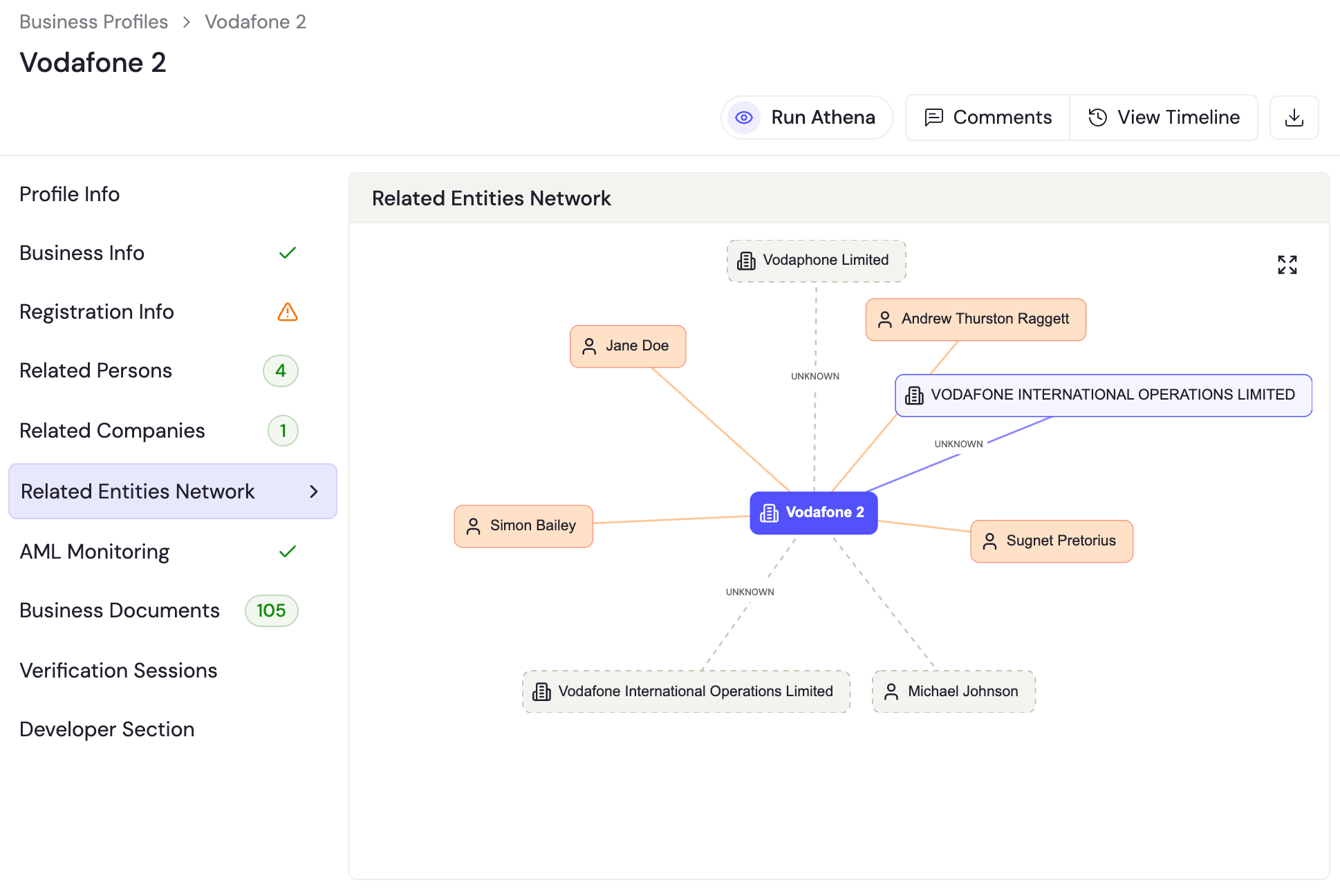Image resolution: width=1340 pixels, height=896 pixels.
Task: Click building icon in uppercase VODAFONE INTERNATIONAL node
Action: [914, 395]
